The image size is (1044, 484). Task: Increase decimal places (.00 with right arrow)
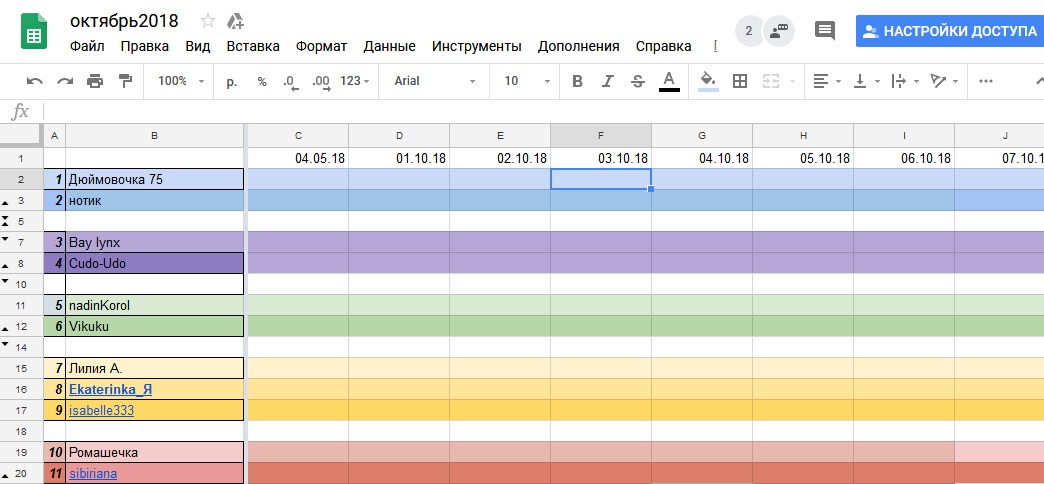click(x=321, y=81)
